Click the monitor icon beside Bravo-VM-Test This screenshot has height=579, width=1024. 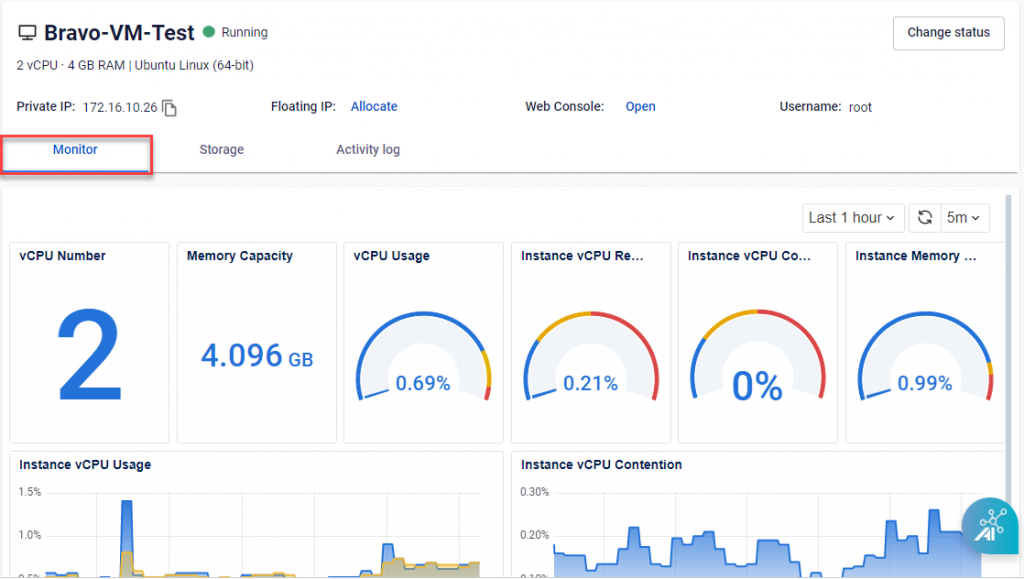tap(27, 31)
